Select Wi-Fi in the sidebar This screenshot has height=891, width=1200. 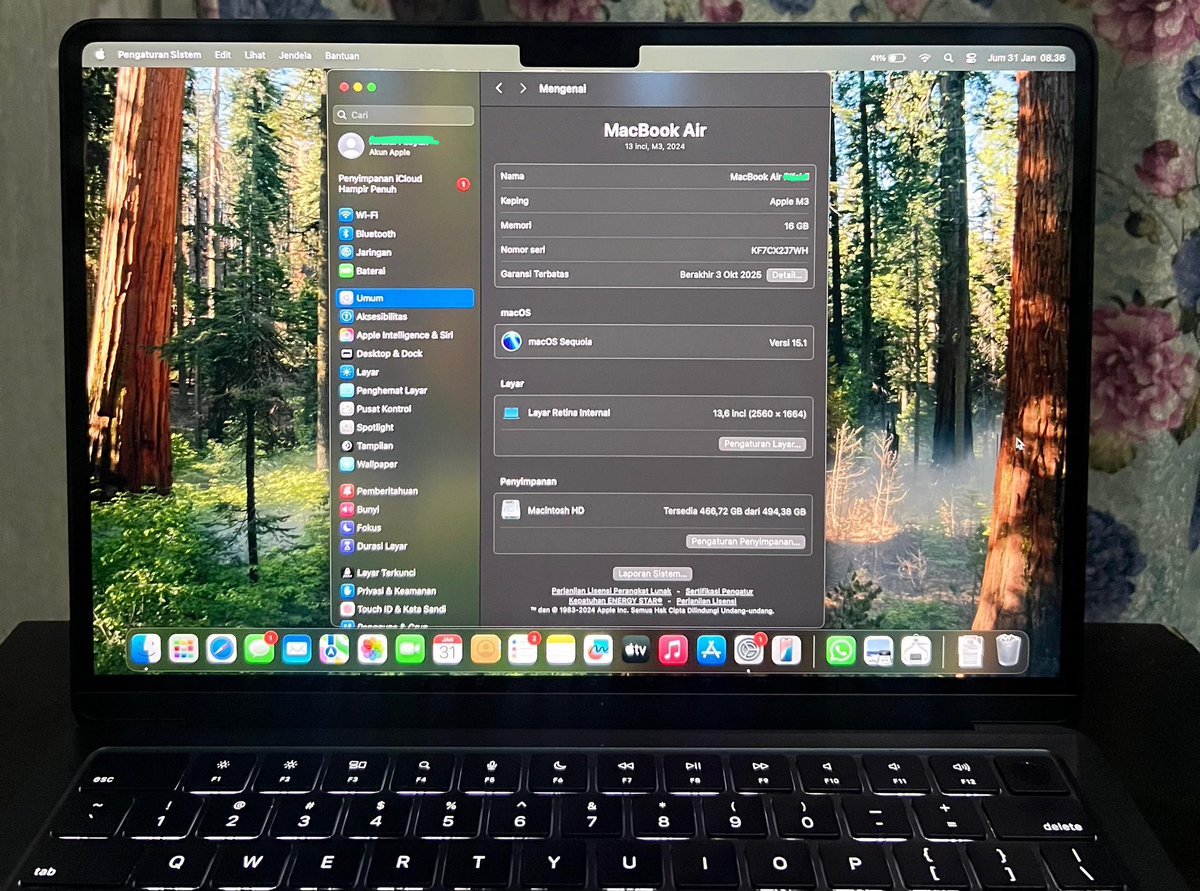click(x=404, y=215)
